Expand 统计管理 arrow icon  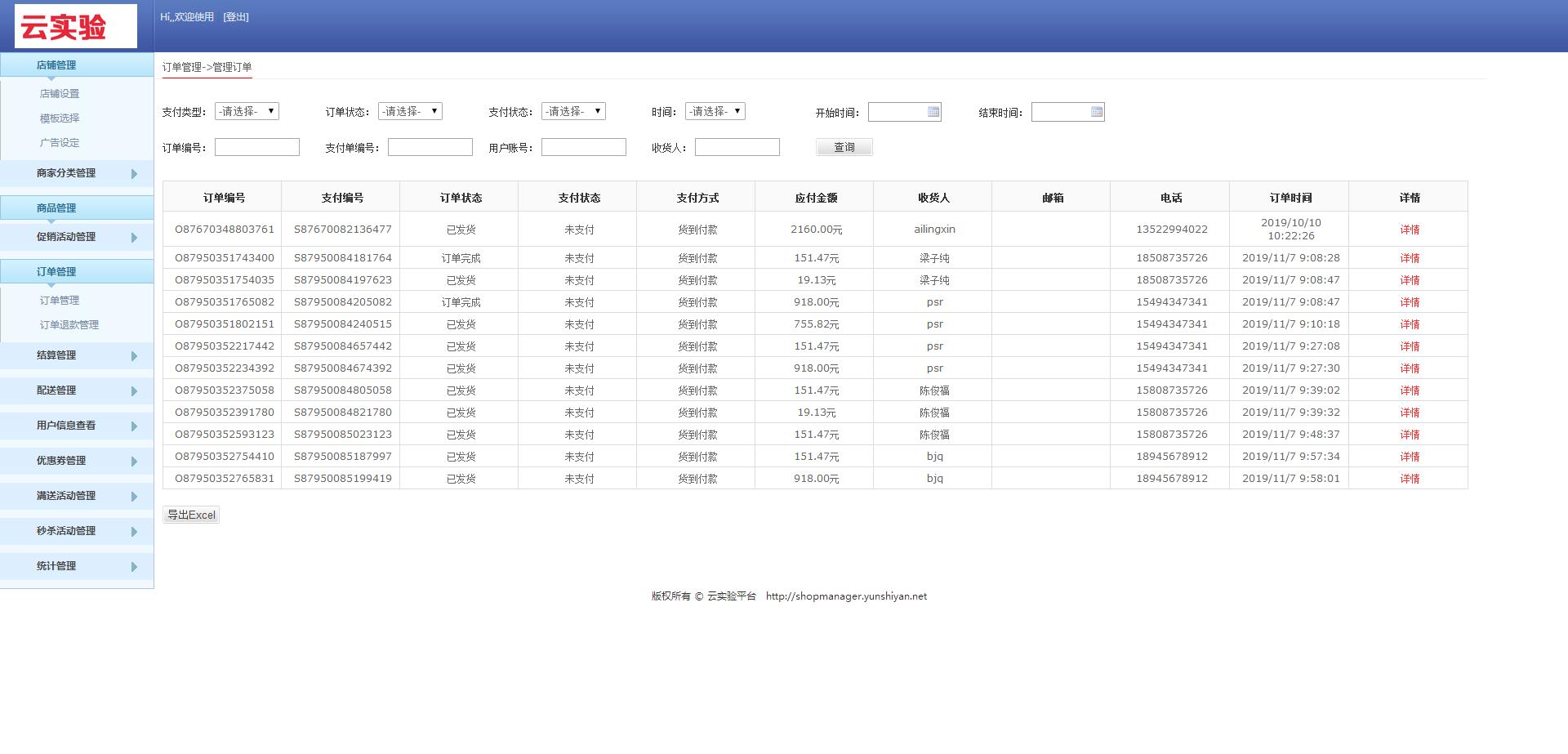click(x=134, y=567)
